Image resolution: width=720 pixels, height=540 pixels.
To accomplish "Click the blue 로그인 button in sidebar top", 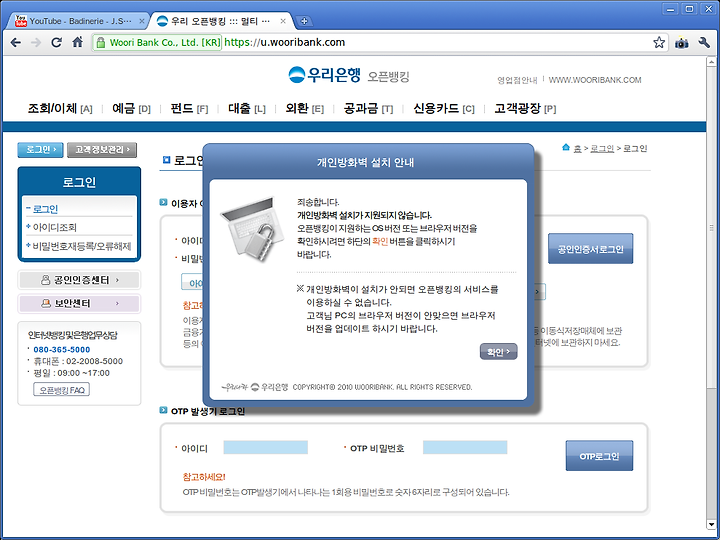I will [x=40, y=150].
